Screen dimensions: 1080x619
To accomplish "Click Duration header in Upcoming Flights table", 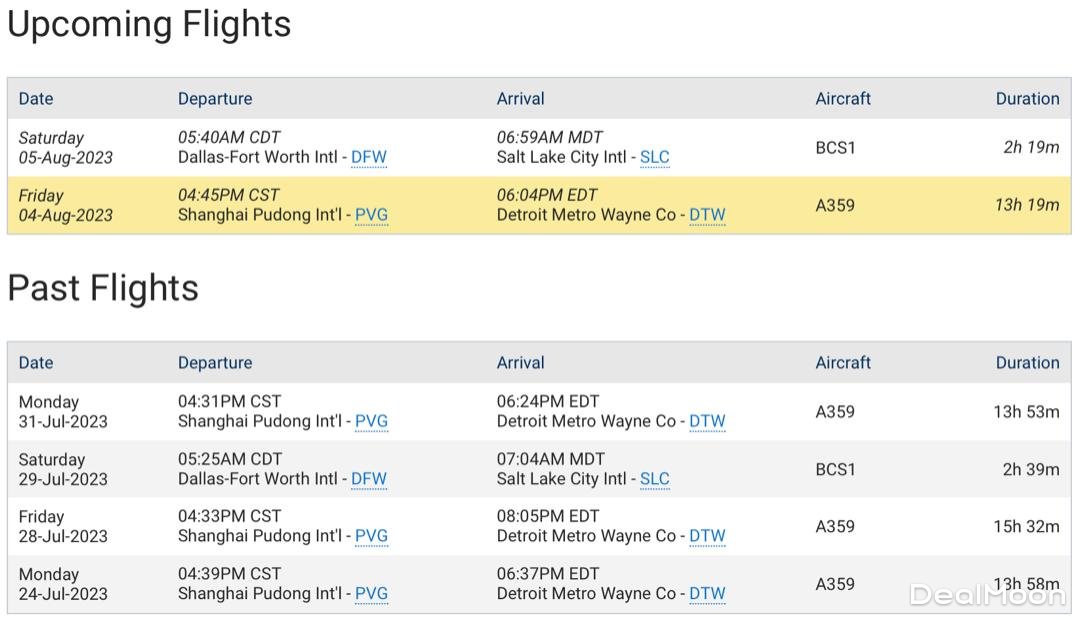I will point(1027,99).
